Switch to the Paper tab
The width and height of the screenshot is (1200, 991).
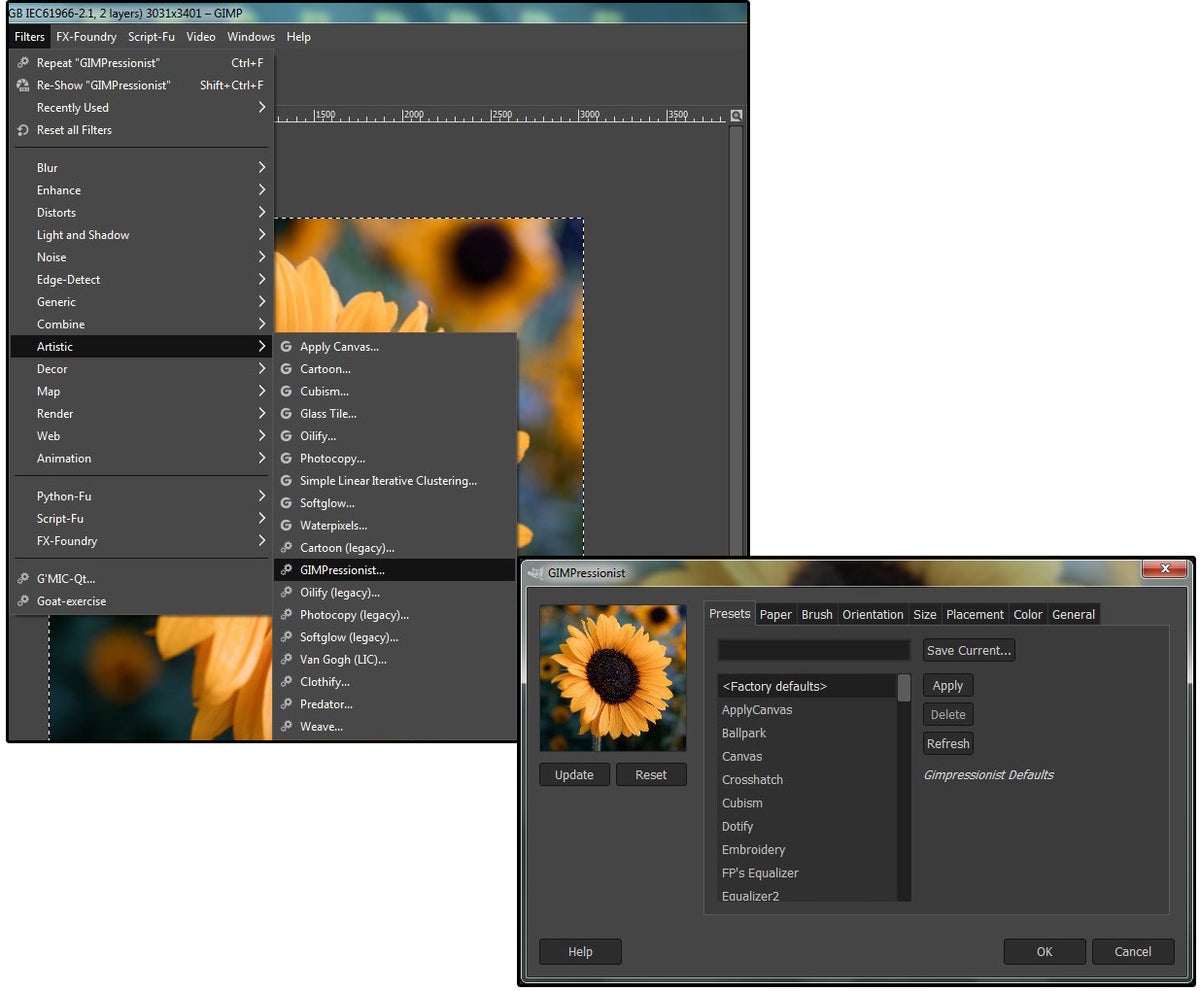tap(775, 614)
